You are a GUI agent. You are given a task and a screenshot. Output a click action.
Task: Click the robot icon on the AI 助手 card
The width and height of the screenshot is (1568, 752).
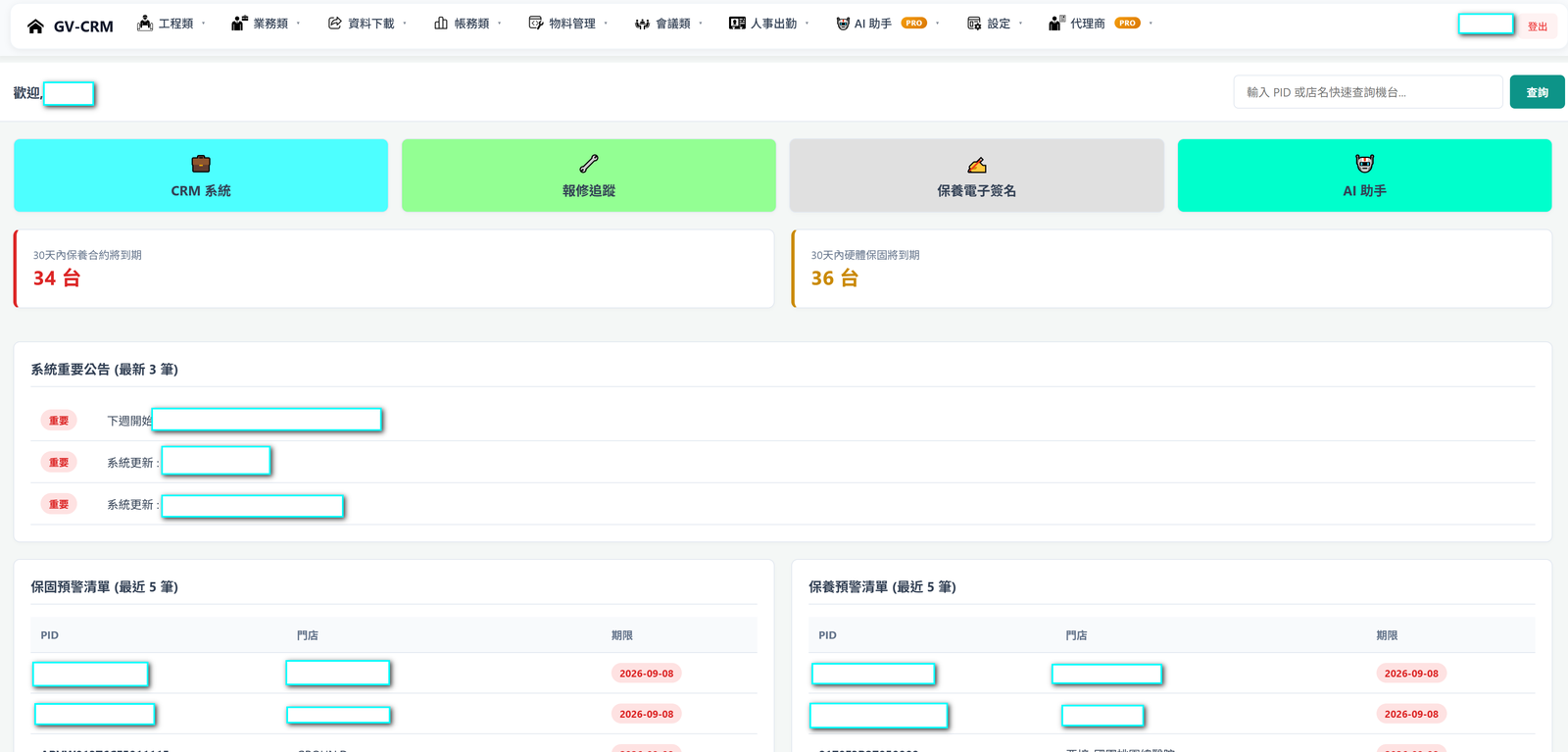point(1364,164)
